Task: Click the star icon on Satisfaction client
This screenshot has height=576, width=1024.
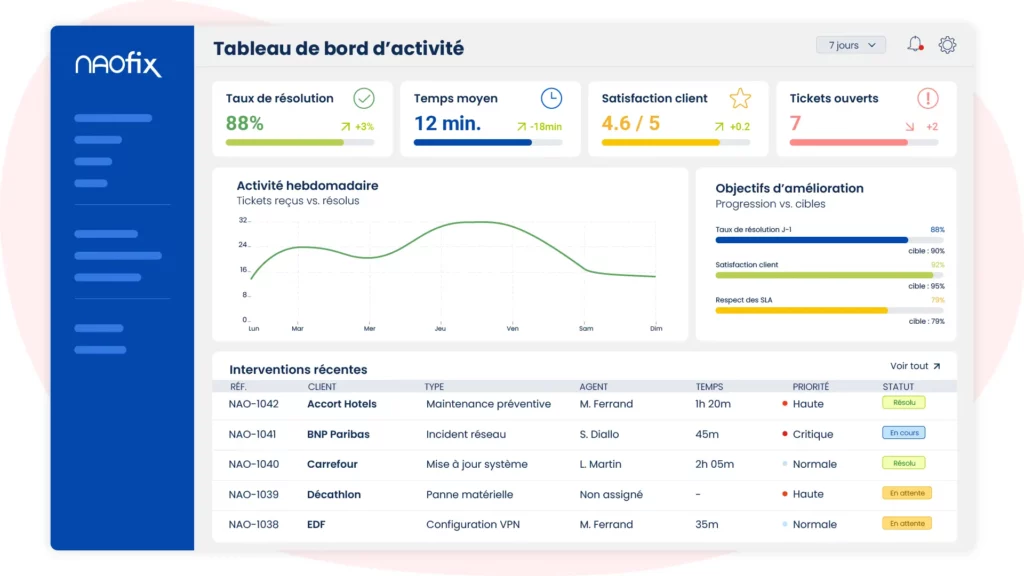Action: tap(740, 99)
